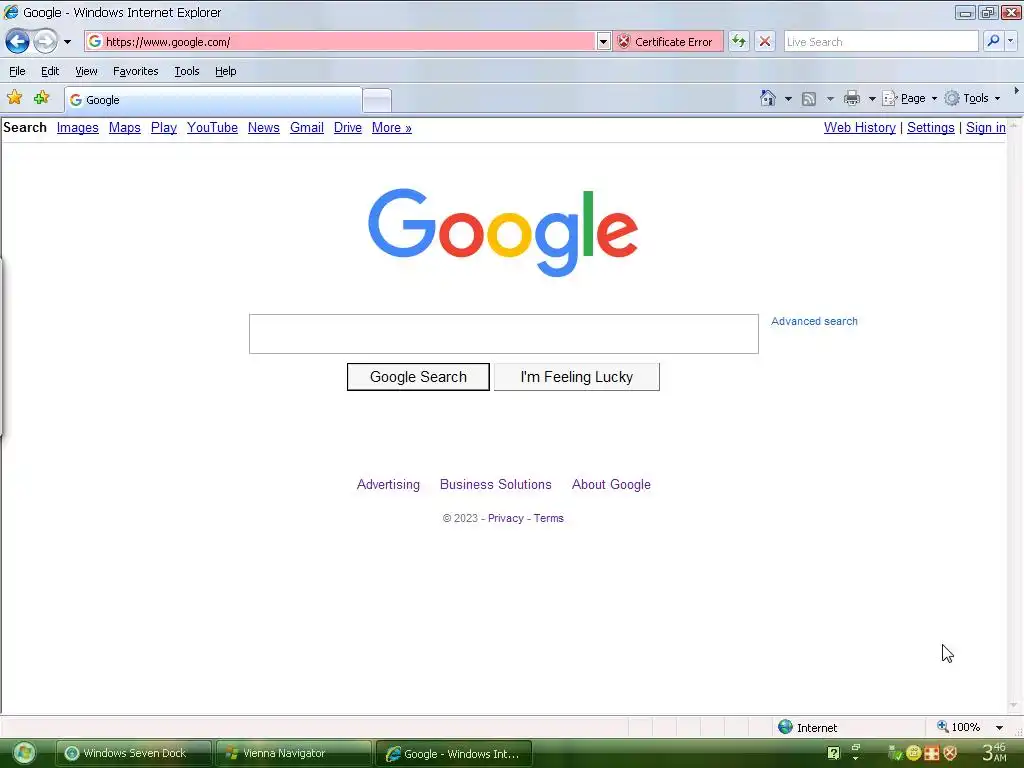The image size is (1024, 768).
Task: Click the red security shield tray icon
Action: point(950,753)
